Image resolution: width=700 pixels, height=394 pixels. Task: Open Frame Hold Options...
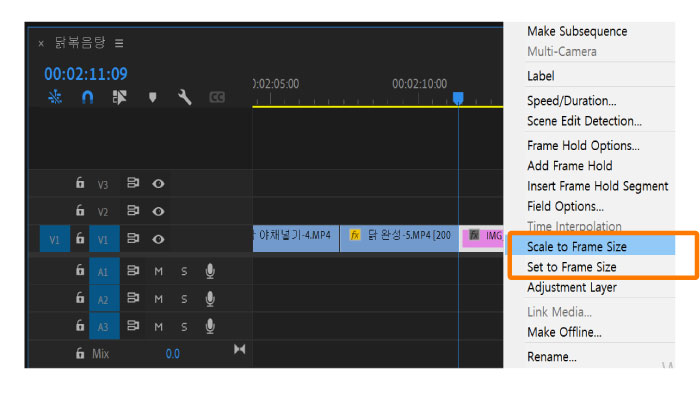click(583, 145)
